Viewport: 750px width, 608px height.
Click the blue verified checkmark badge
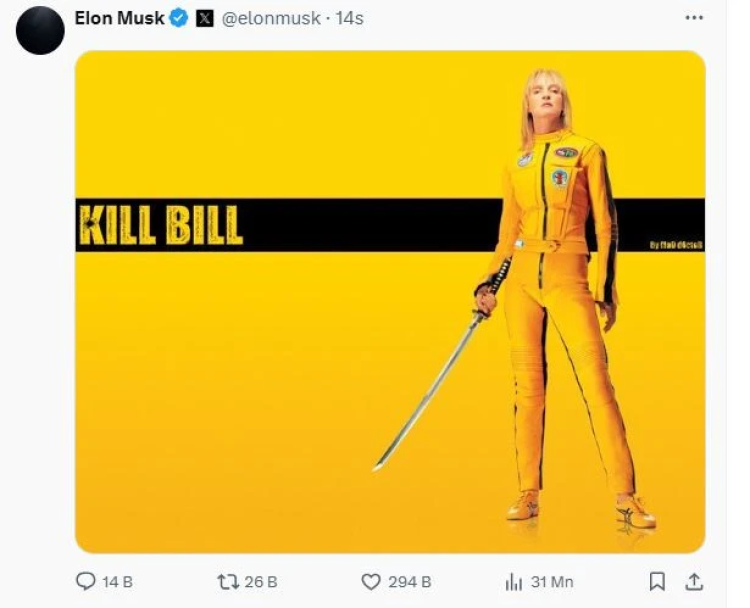[x=179, y=19]
